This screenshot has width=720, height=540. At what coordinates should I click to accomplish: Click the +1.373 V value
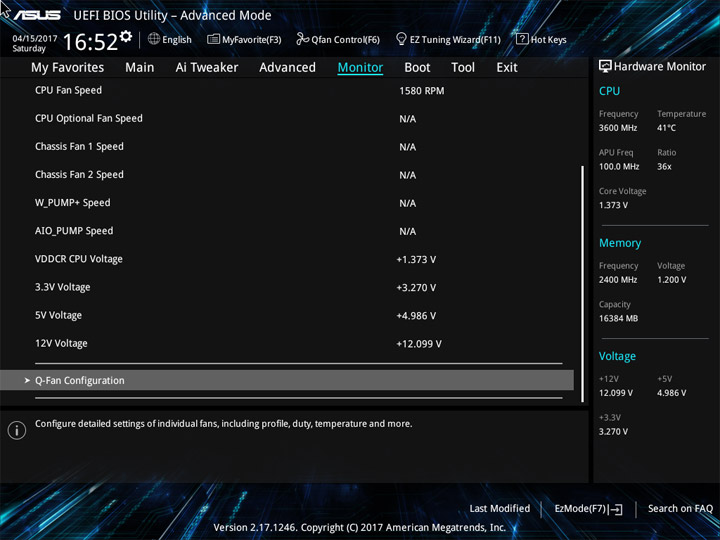416,259
